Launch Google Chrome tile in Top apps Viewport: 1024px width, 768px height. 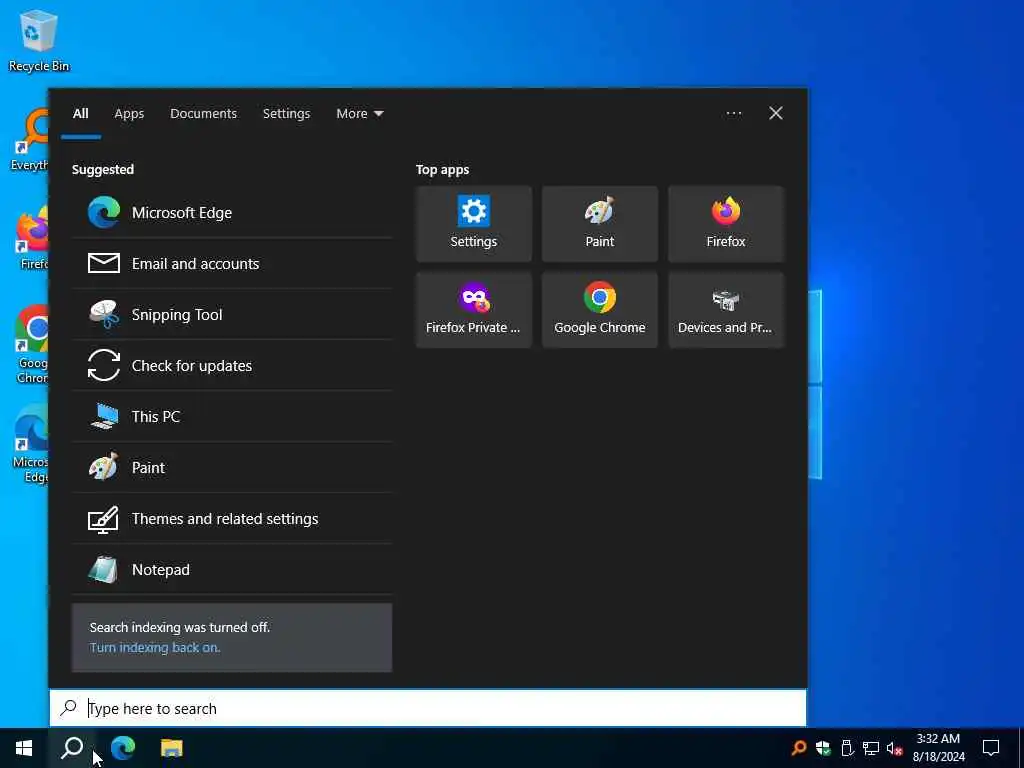600,310
